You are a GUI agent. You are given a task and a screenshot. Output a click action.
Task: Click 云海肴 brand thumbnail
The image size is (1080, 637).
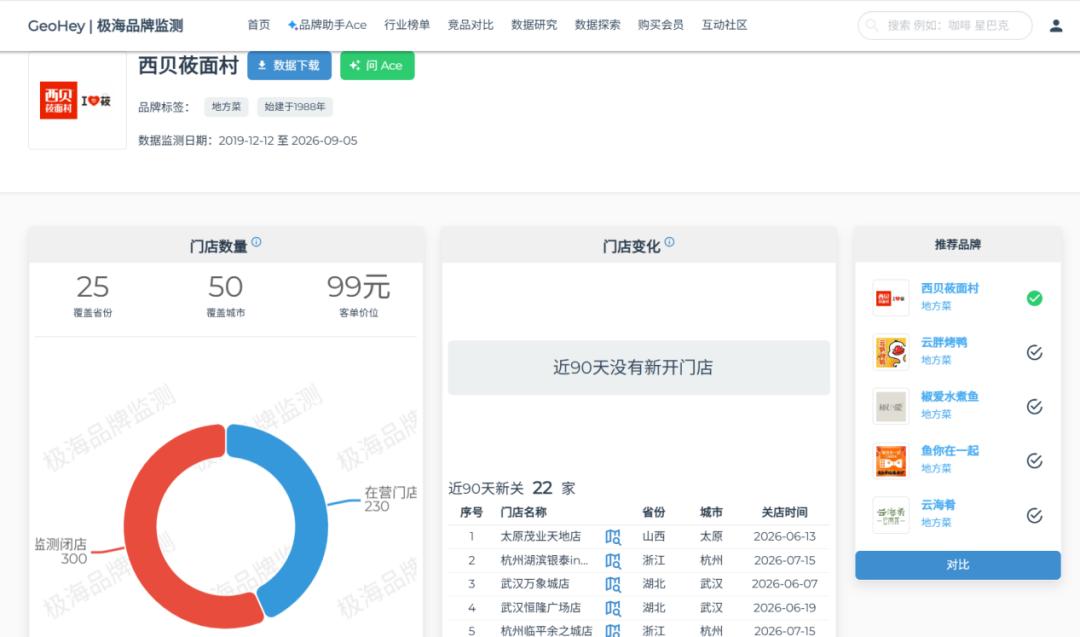tap(891, 515)
